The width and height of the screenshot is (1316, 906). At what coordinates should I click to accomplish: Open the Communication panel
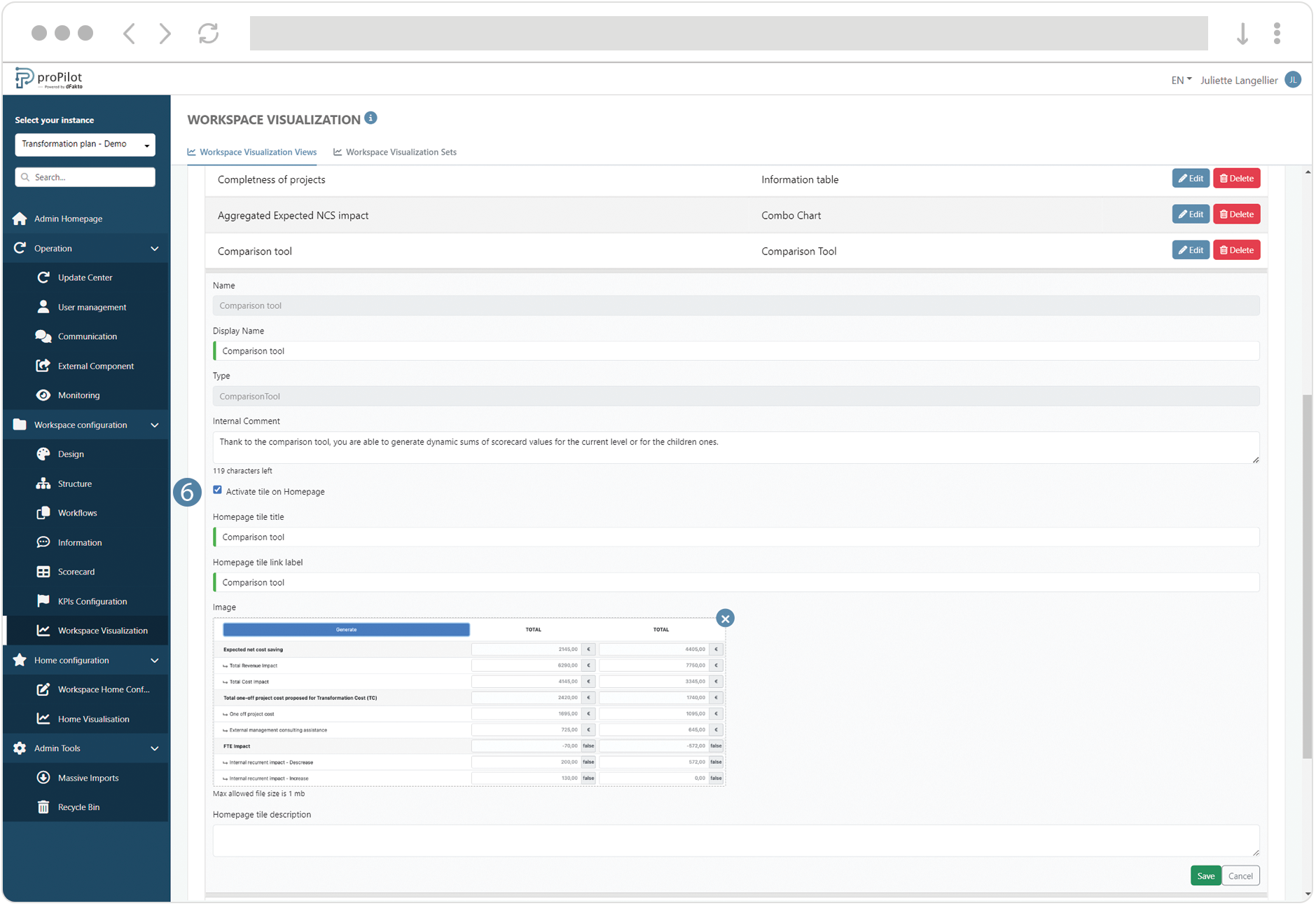pyautogui.click(x=43, y=336)
